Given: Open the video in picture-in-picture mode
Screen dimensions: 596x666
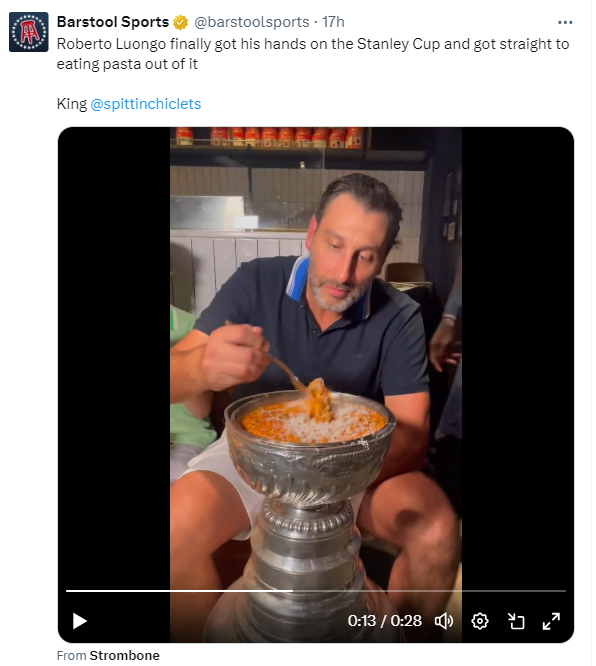Looking at the screenshot, I should tap(516, 621).
